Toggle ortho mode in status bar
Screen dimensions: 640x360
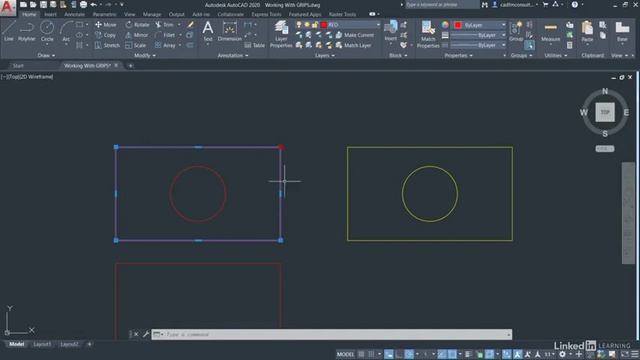tap(399, 354)
